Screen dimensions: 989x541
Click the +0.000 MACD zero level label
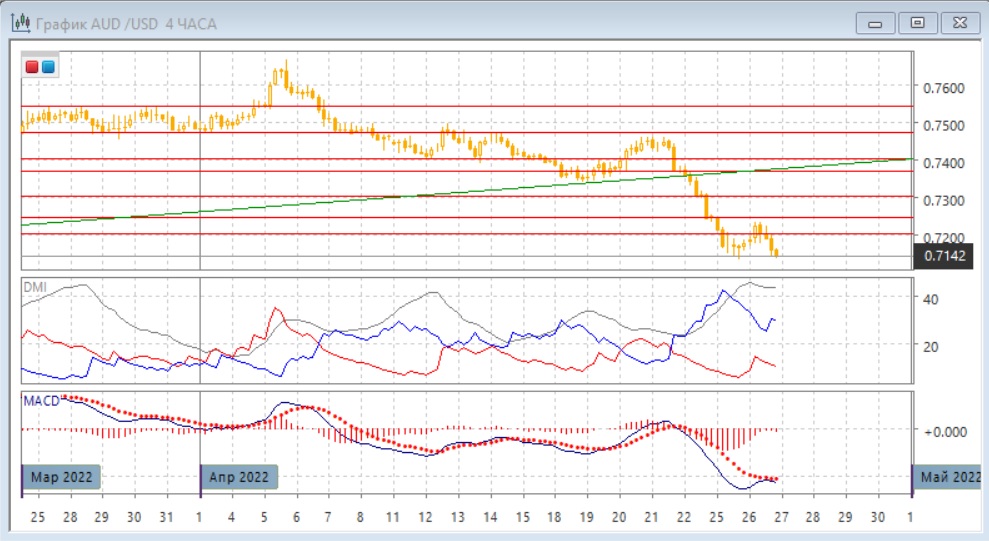[x=942, y=431]
